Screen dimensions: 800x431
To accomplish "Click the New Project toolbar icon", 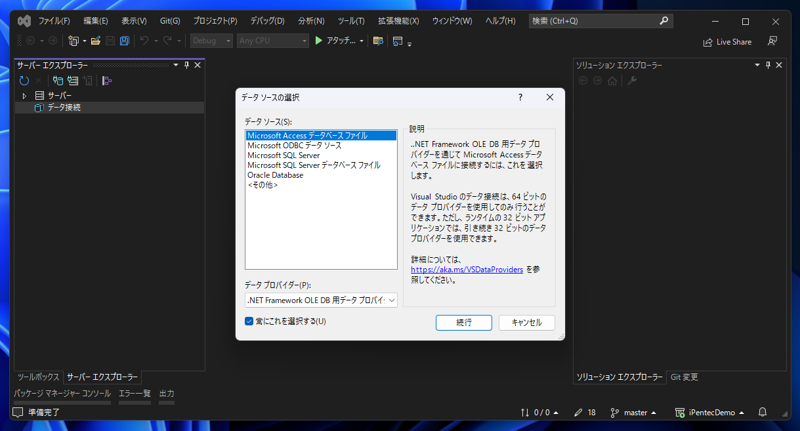I will [73, 41].
